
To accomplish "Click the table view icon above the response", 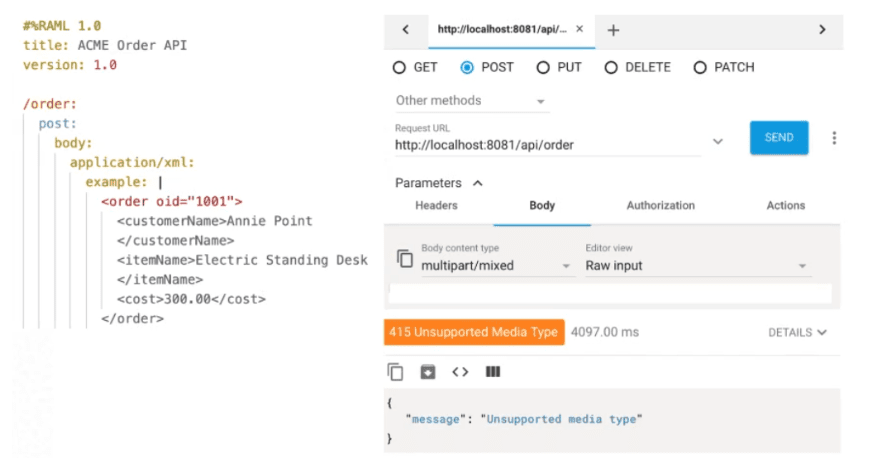I will coord(492,372).
